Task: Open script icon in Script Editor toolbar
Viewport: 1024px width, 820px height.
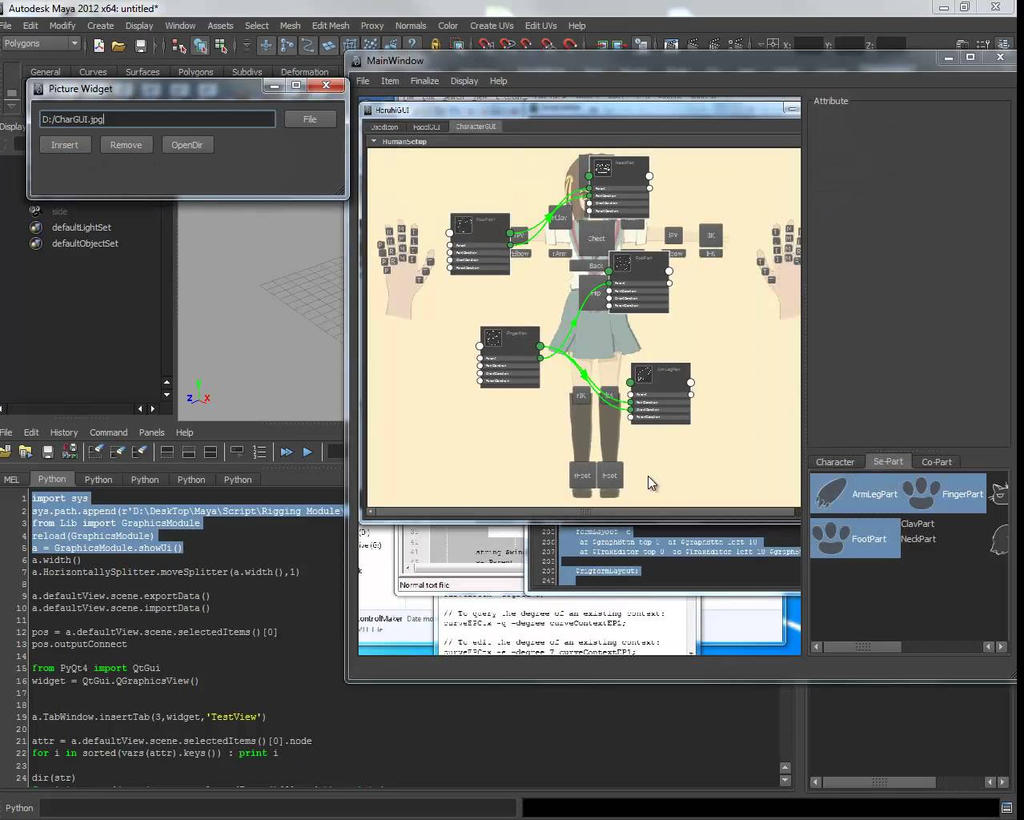Action: click(x=5, y=452)
